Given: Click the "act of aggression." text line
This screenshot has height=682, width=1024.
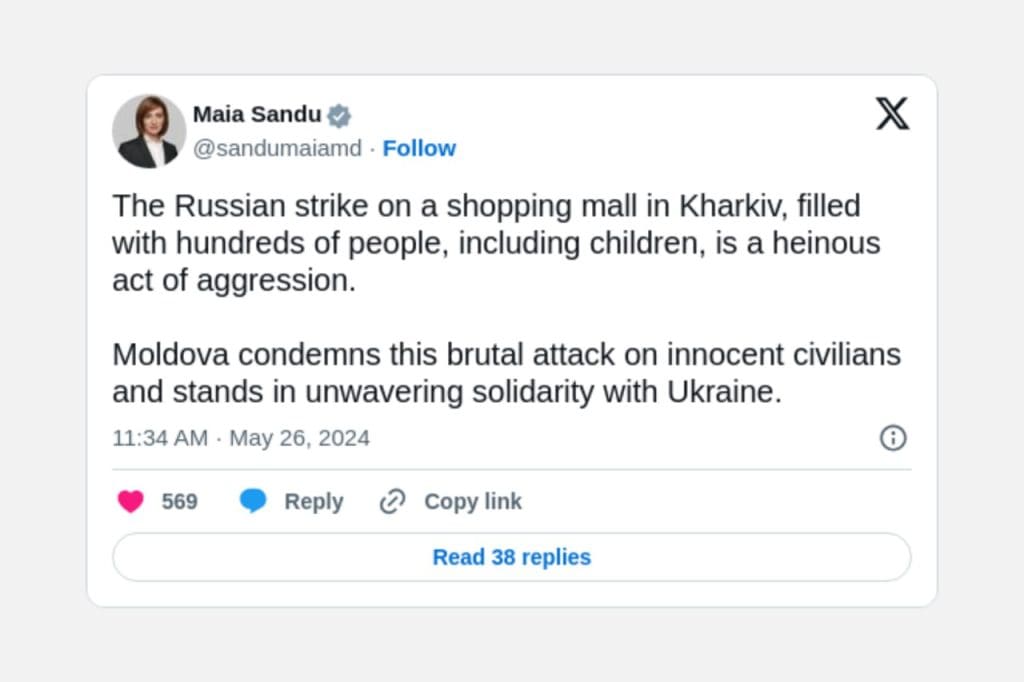Looking at the screenshot, I should [234, 281].
